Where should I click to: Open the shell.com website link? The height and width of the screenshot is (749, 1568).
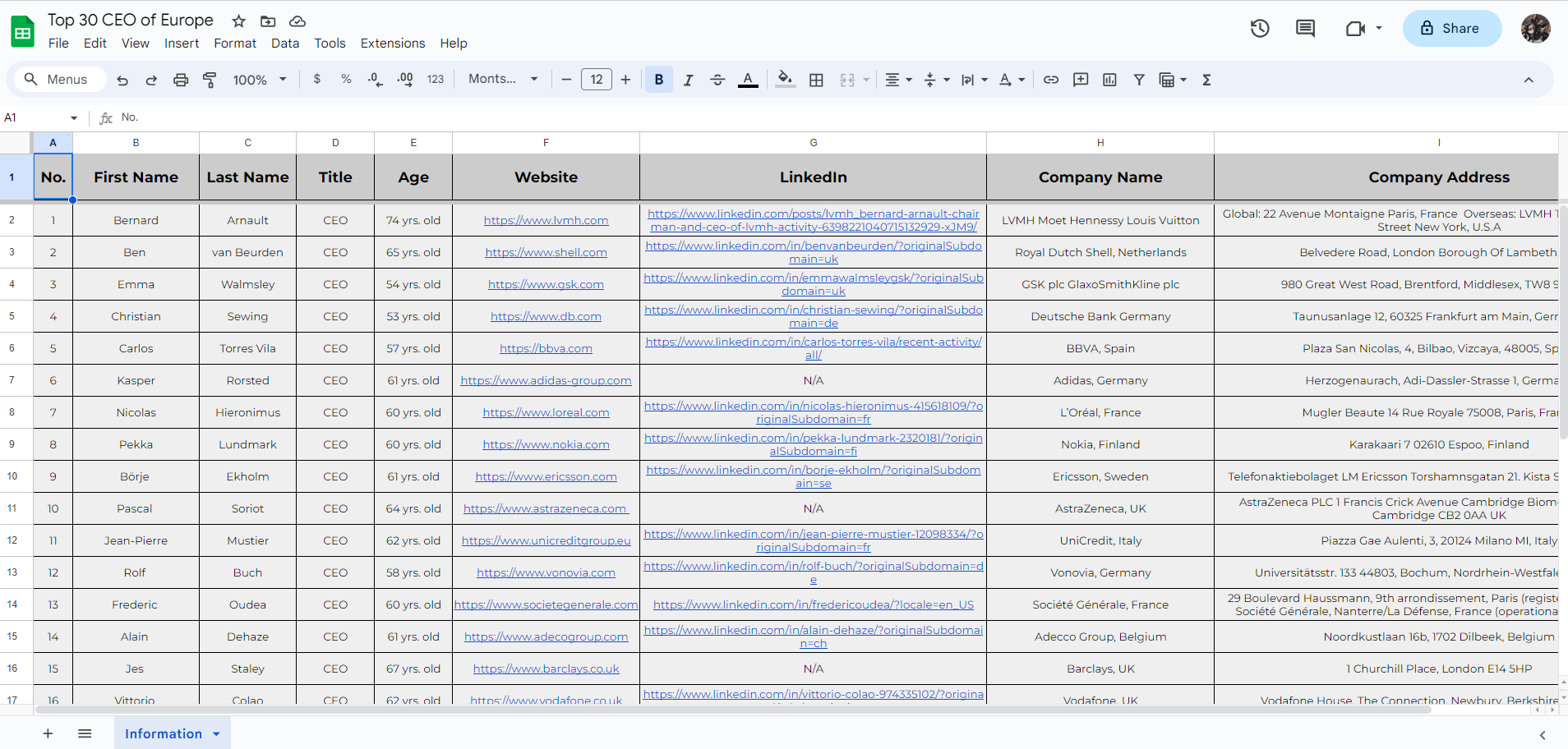(546, 252)
